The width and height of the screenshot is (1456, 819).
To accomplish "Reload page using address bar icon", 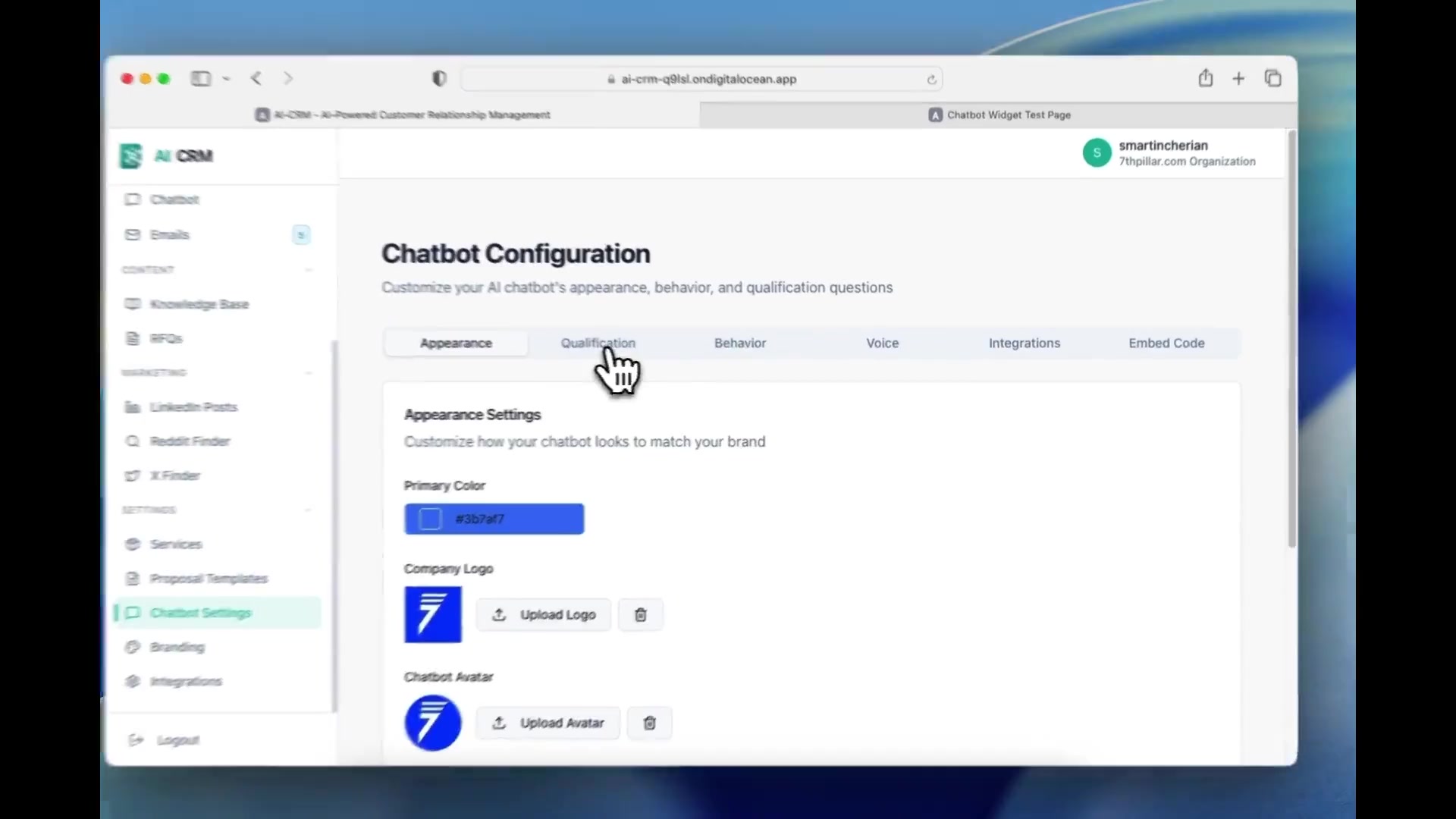I will 931,80.
